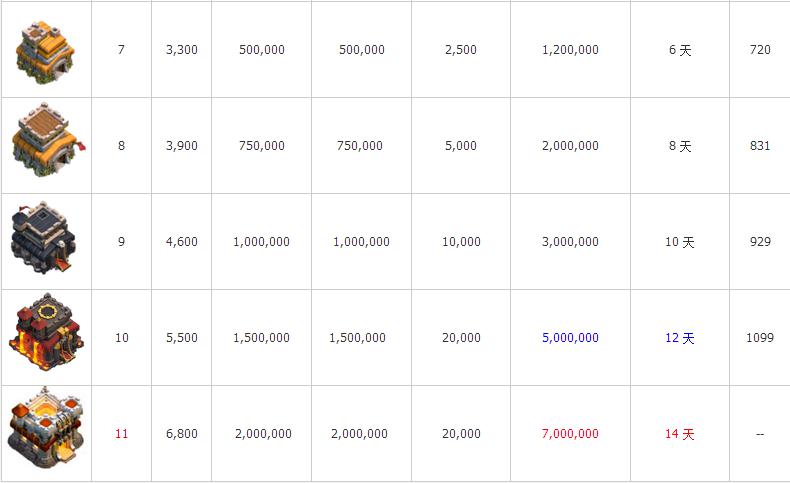Click the 3,900 hitpoints cell

tap(181, 146)
